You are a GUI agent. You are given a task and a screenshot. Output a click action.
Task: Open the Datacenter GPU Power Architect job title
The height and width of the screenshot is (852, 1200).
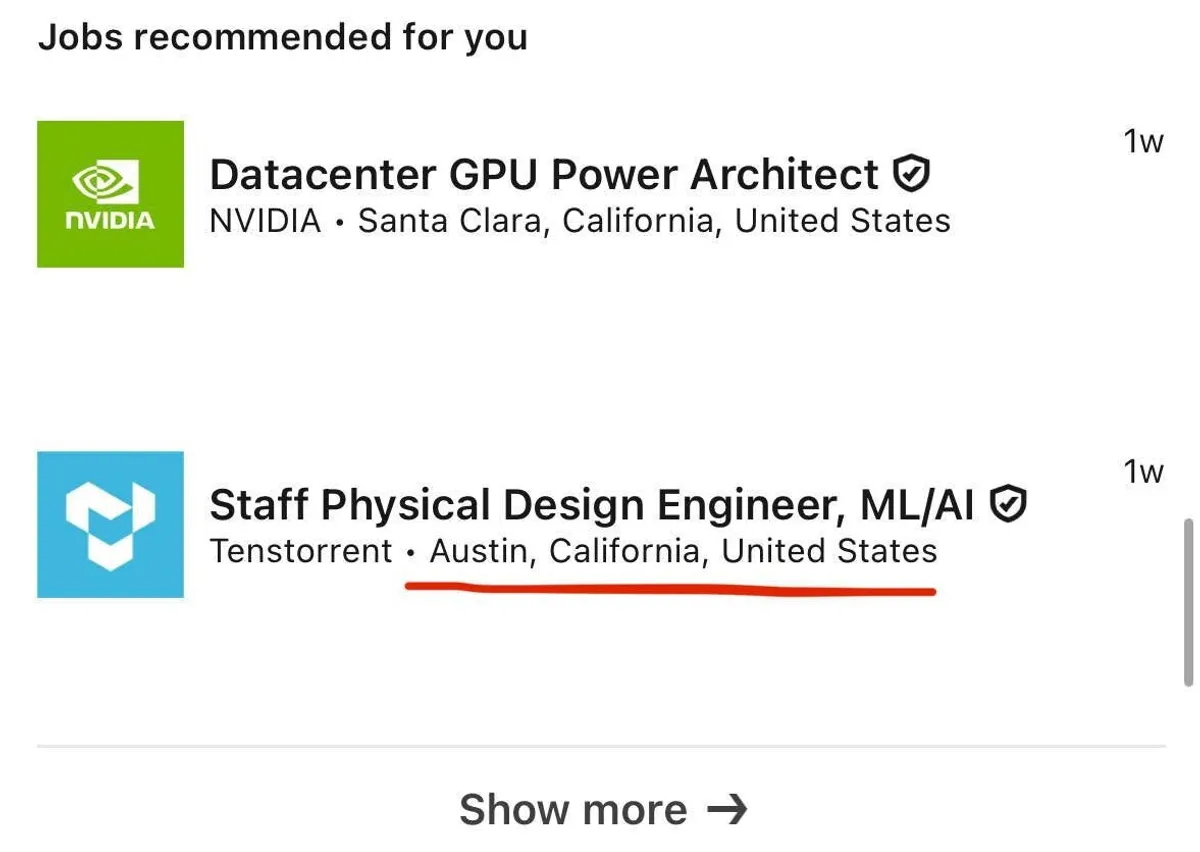pyautogui.click(x=543, y=175)
